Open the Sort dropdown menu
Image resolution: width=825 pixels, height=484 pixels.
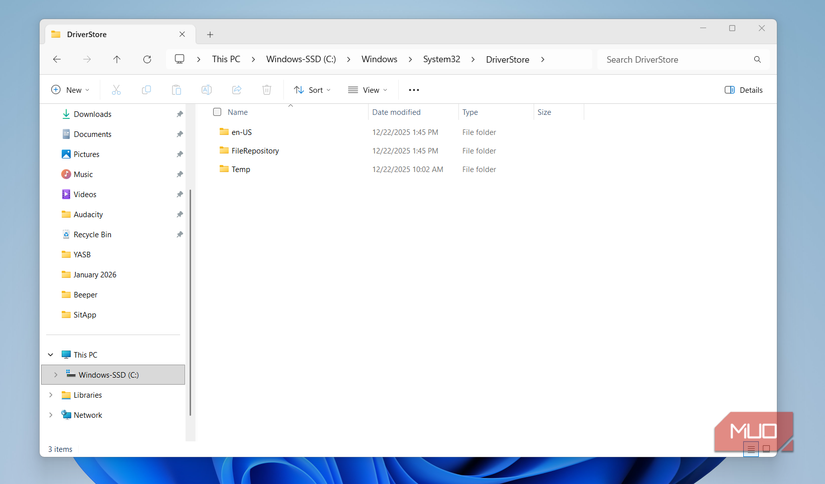312,90
